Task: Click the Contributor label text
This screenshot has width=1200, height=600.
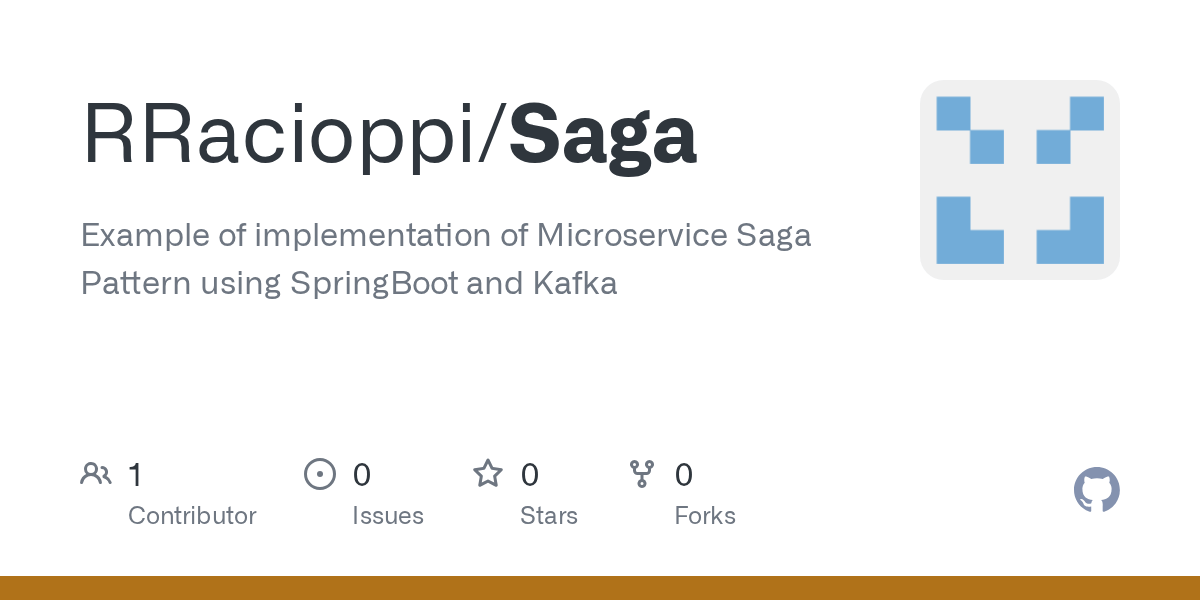Action: (192, 516)
